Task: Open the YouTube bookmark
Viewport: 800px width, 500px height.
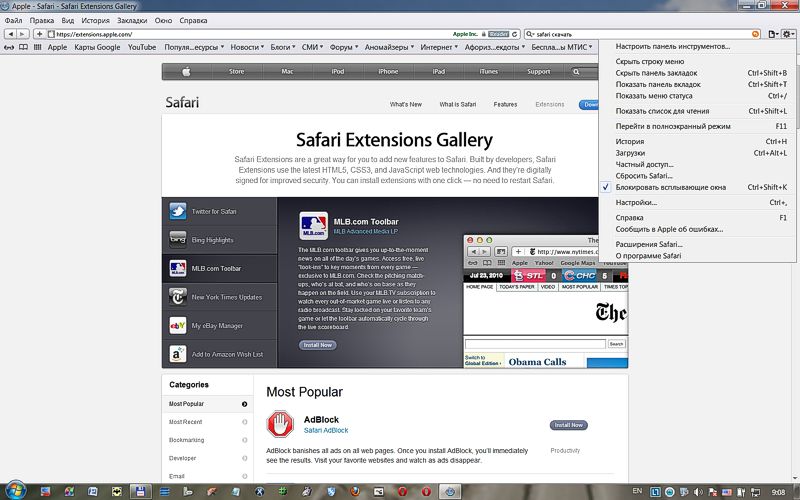Action: (x=142, y=47)
